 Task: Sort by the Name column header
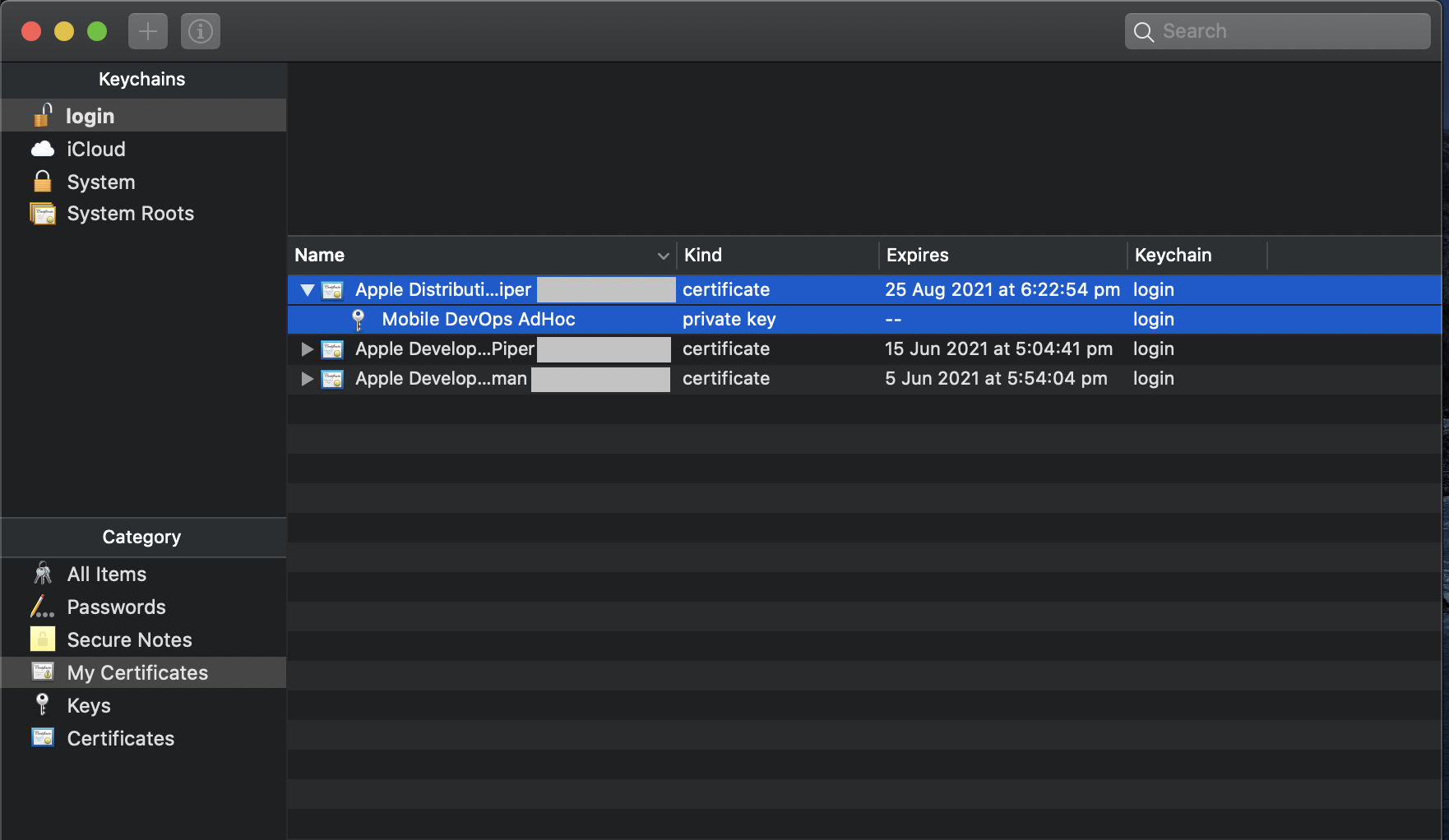482,256
